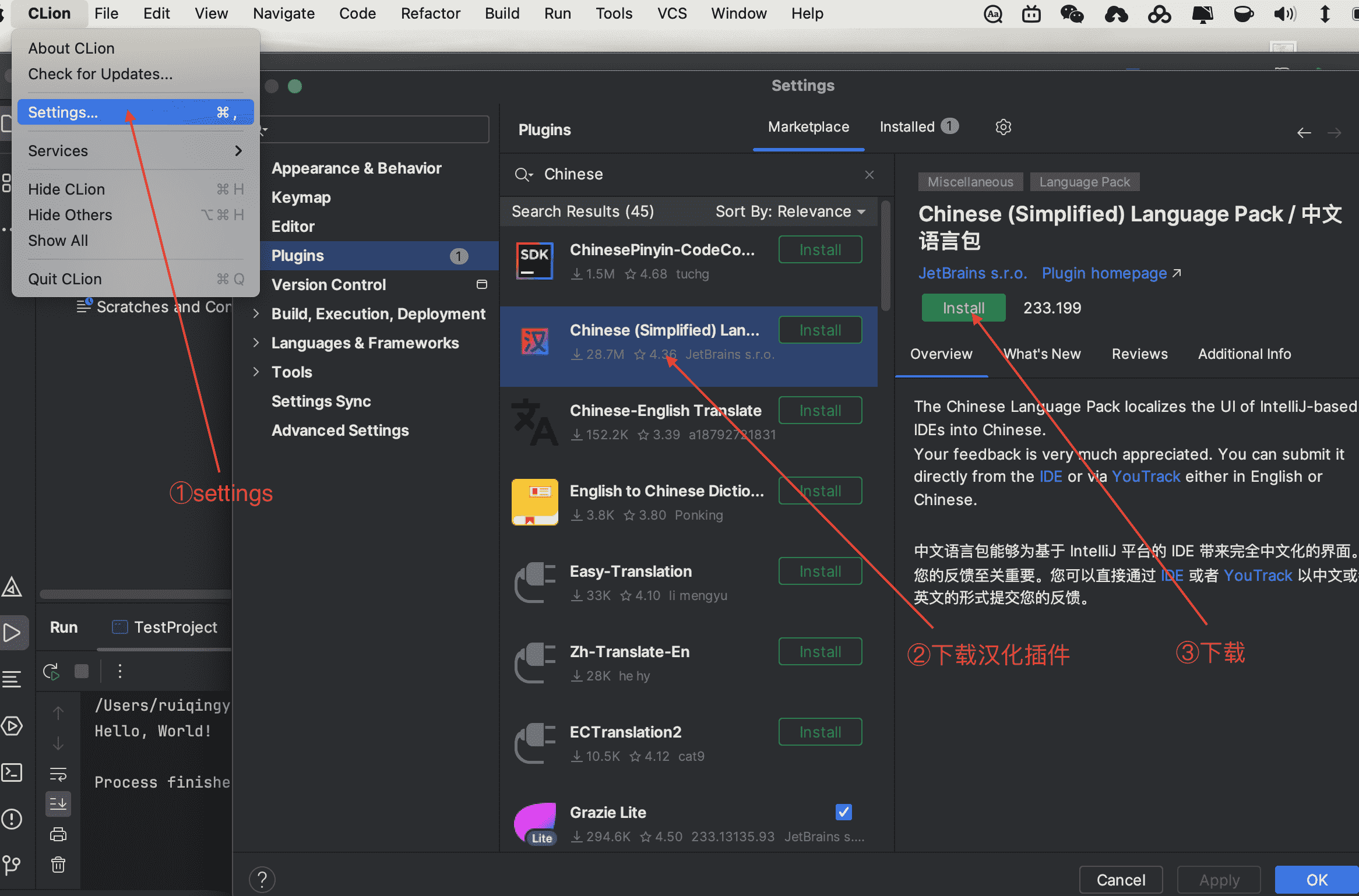Switch to the Marketplace tab
1359x896 pixels.
[808, 127]
